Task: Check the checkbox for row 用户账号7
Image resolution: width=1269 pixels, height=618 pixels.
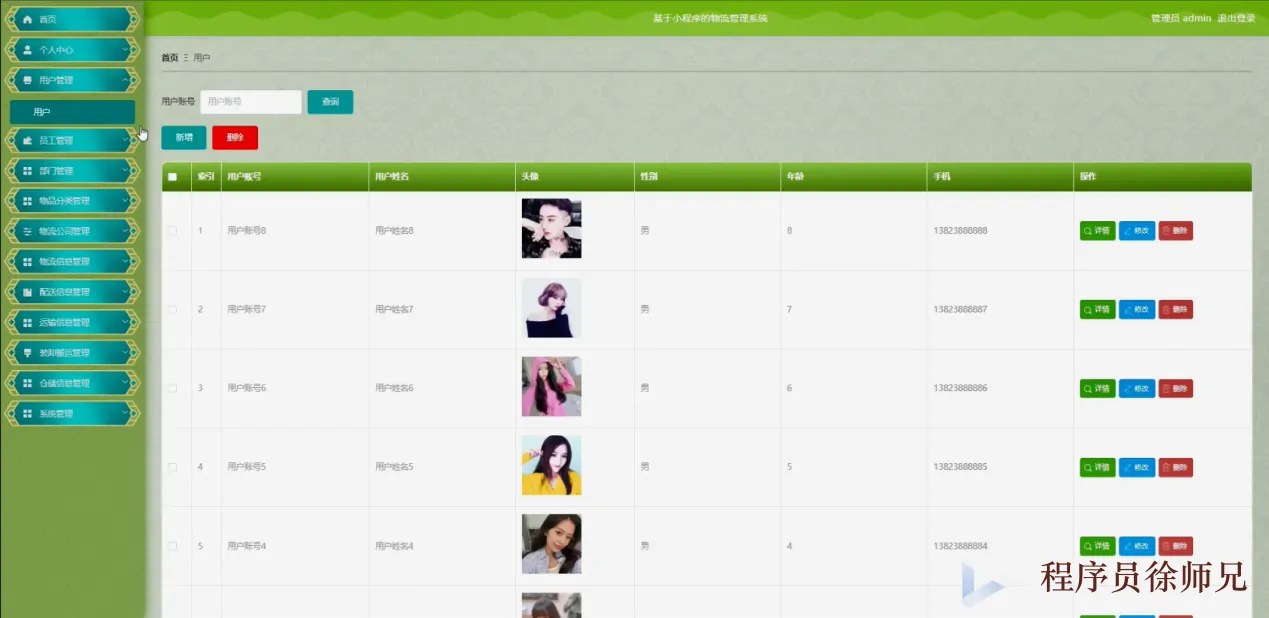Action: 172,310
